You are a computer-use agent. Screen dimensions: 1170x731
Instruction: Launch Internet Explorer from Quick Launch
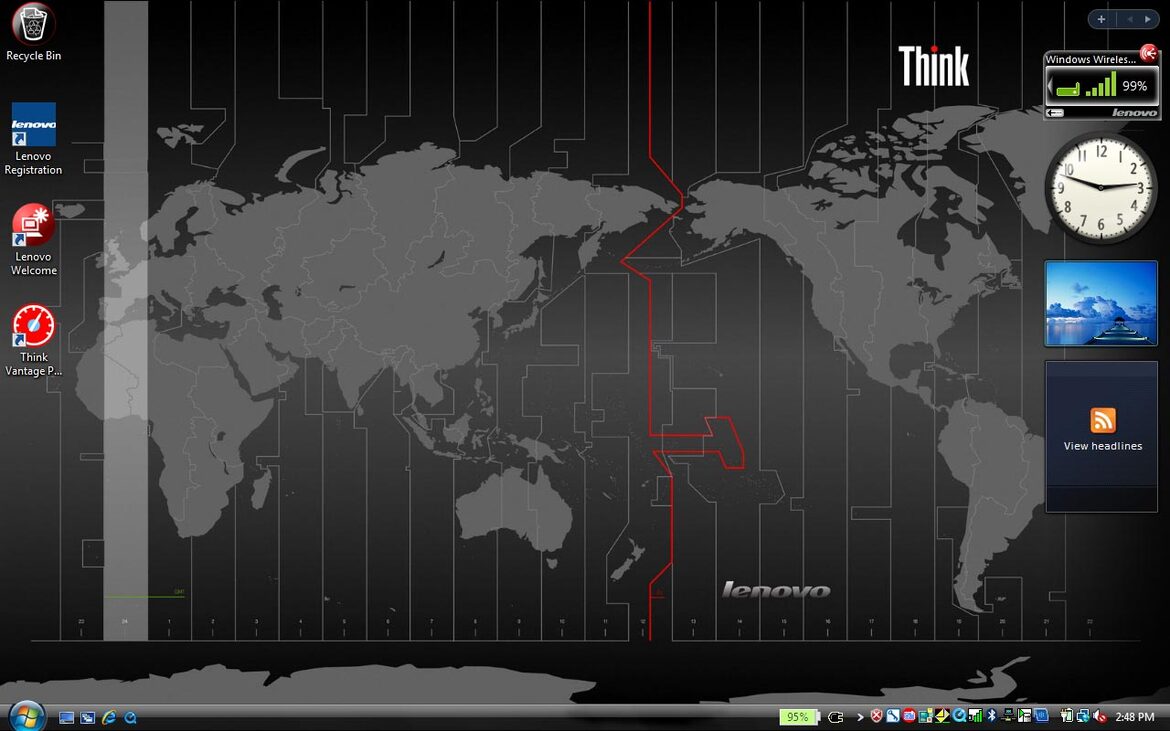point(109,718)
